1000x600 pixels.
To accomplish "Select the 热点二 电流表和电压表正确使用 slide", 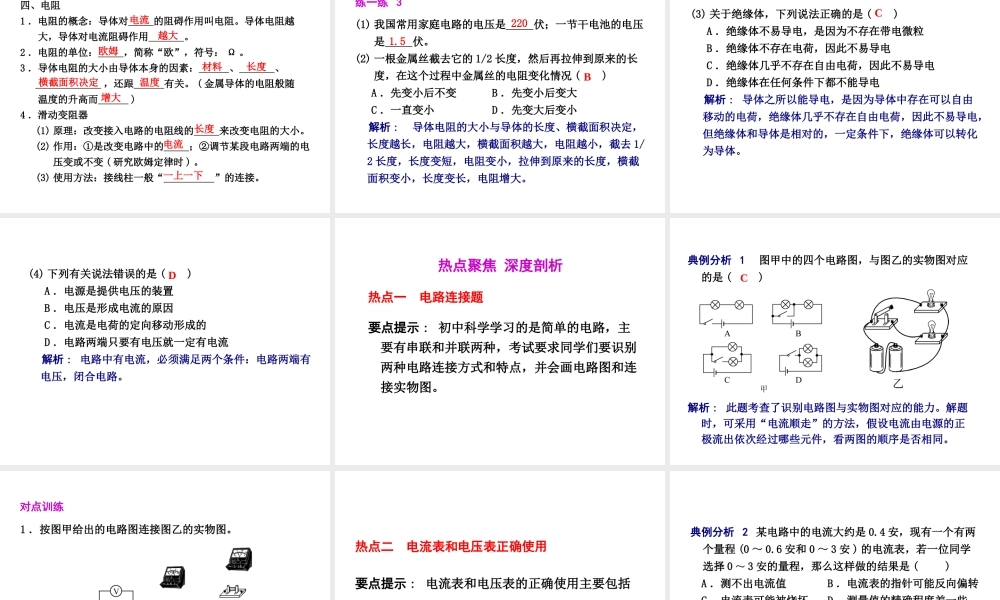I will coord(500,536).
